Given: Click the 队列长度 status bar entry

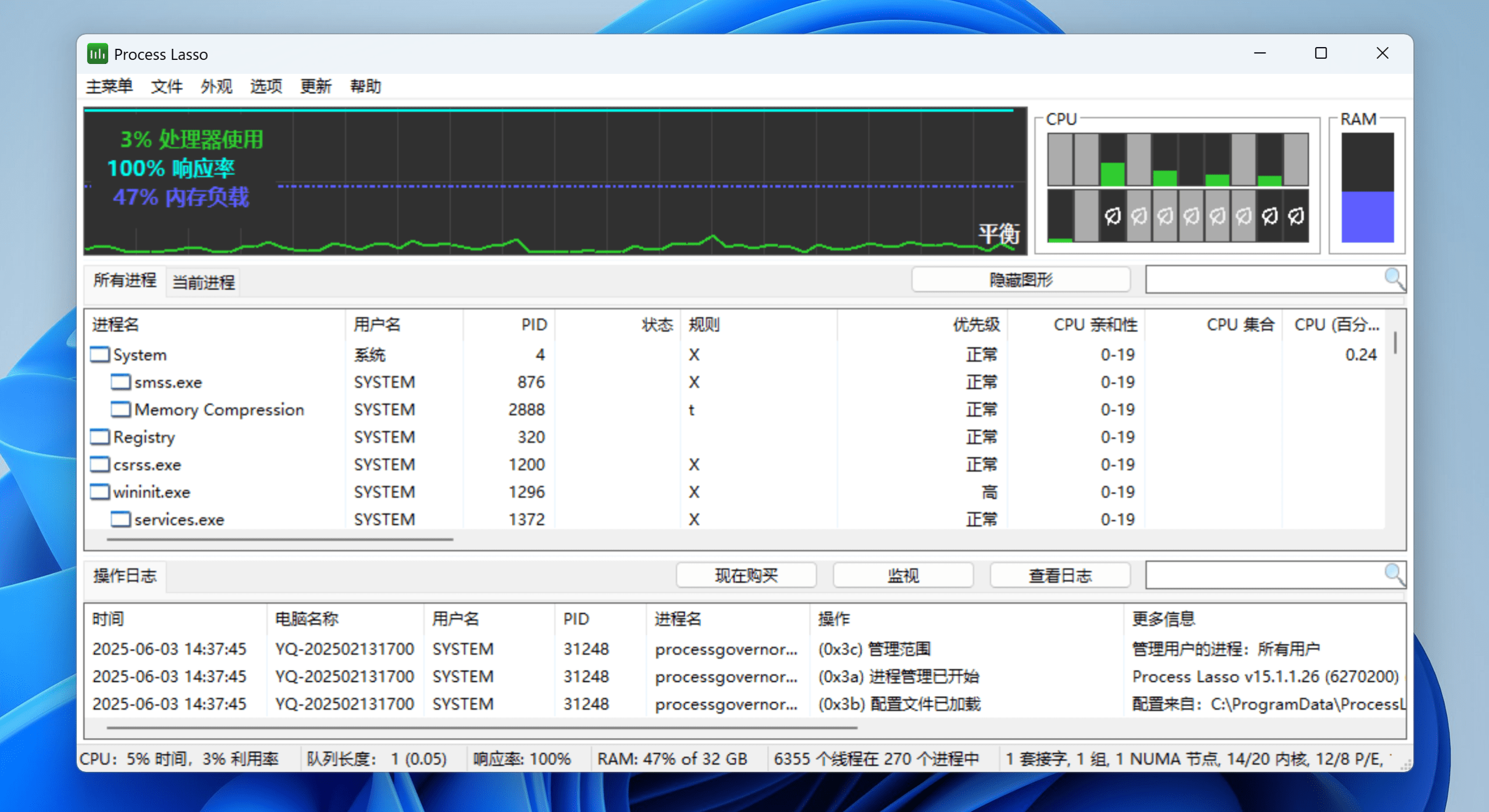Looking at the screenshot, I should (x=376, y=758).
